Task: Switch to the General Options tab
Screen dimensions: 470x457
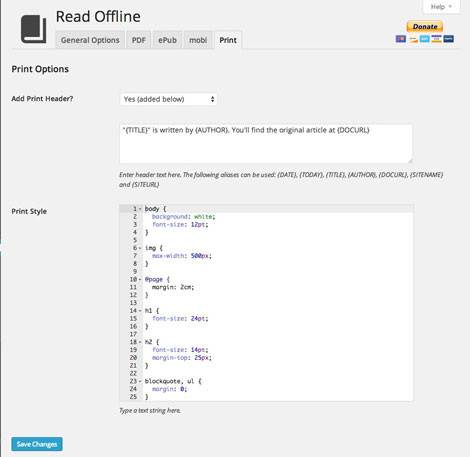Action: pos(90,40)
